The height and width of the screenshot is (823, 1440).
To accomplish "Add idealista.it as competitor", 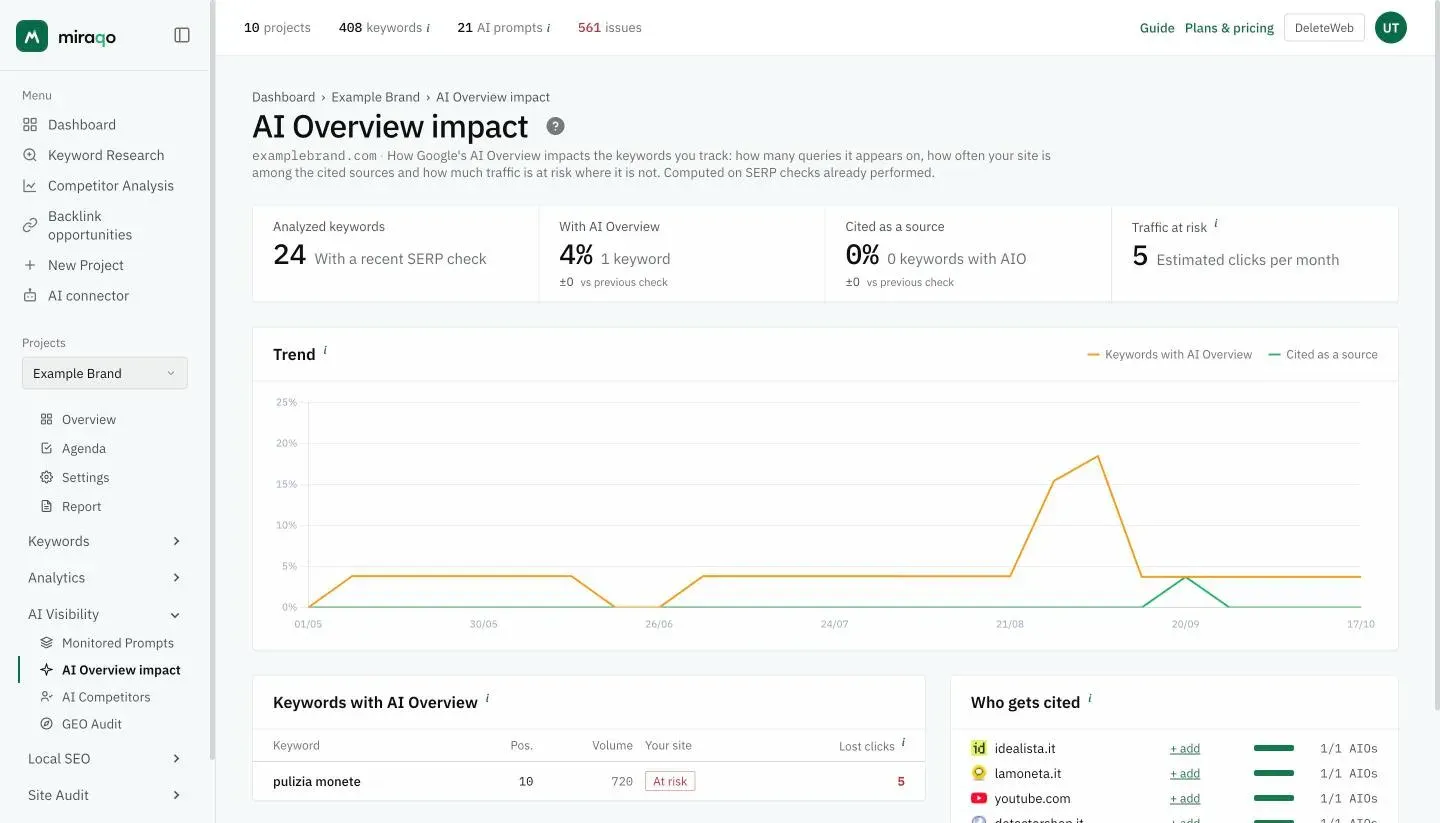I will pos(1185,748).
